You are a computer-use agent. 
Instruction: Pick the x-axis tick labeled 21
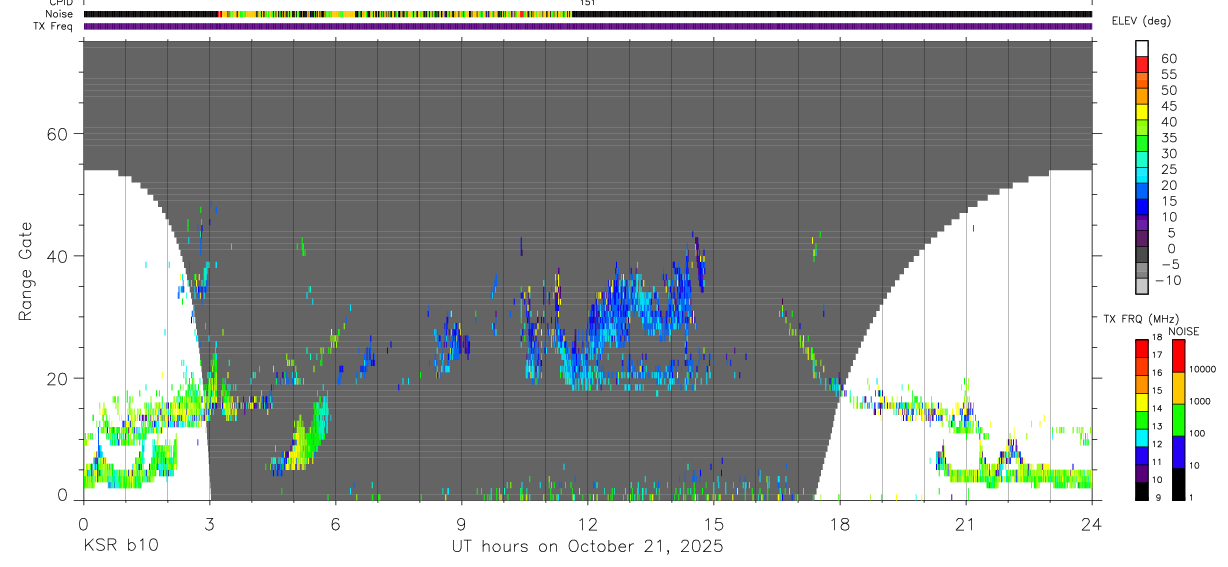tap(966, 523)
